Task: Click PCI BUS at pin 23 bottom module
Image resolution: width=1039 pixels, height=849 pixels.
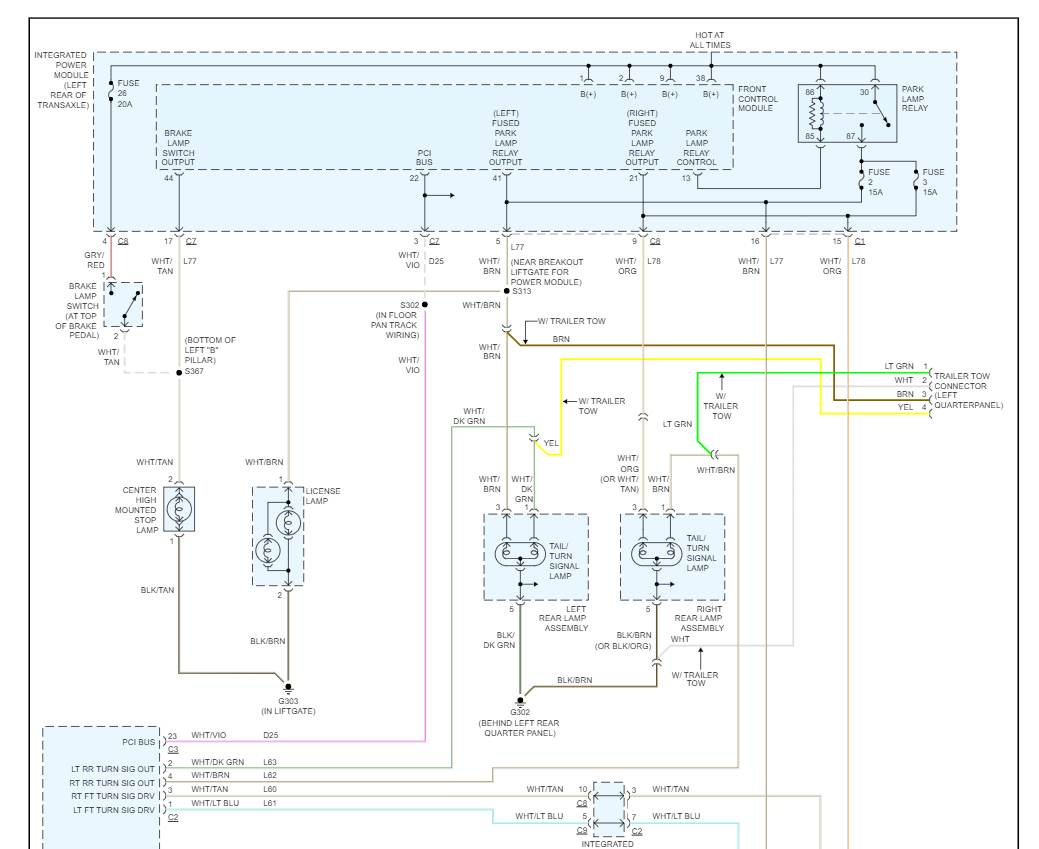Action: pos(138,742)
